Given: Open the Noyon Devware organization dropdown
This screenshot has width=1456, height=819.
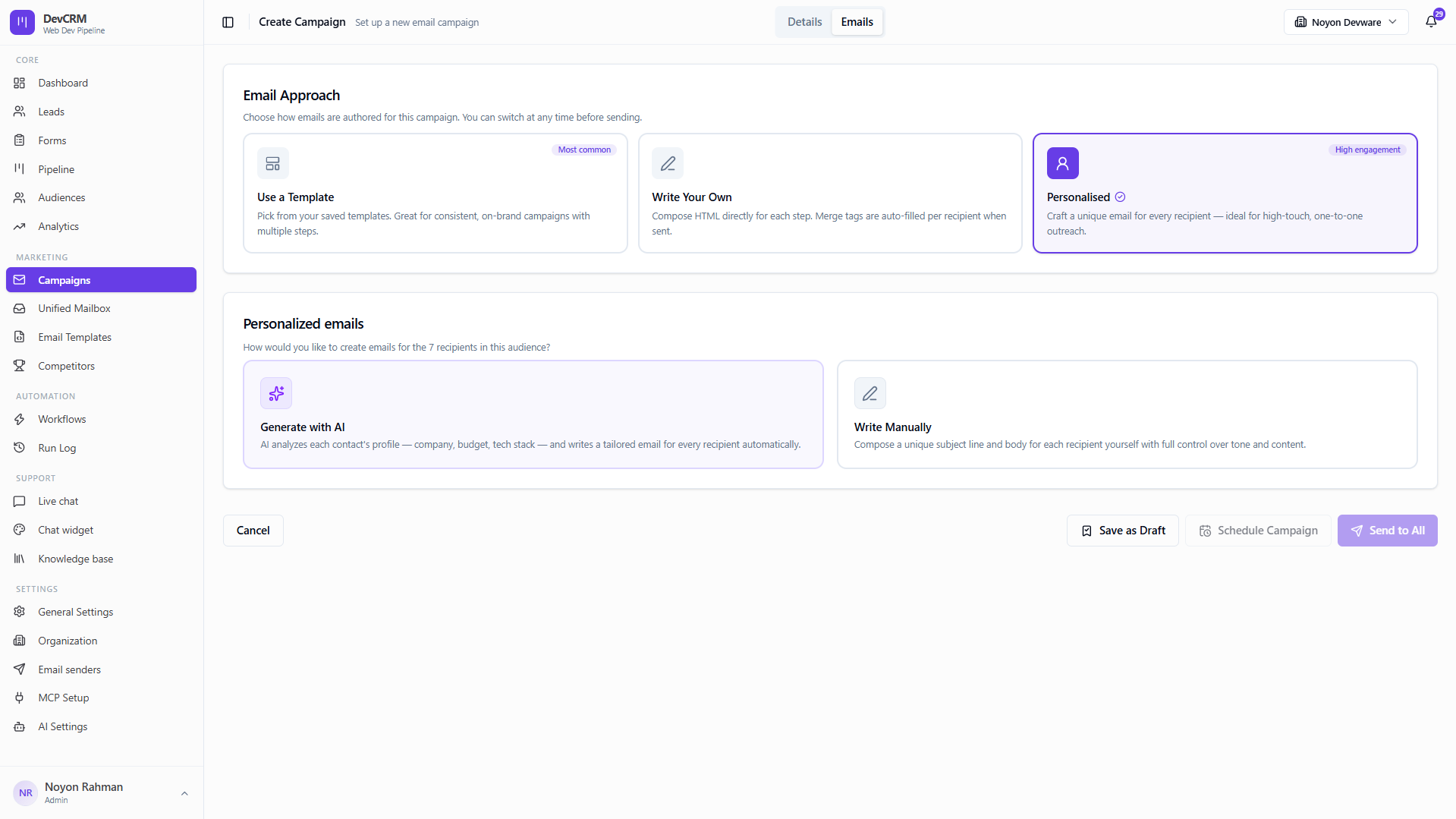Looking at the screenshot, I should (x=1346, y=22).
